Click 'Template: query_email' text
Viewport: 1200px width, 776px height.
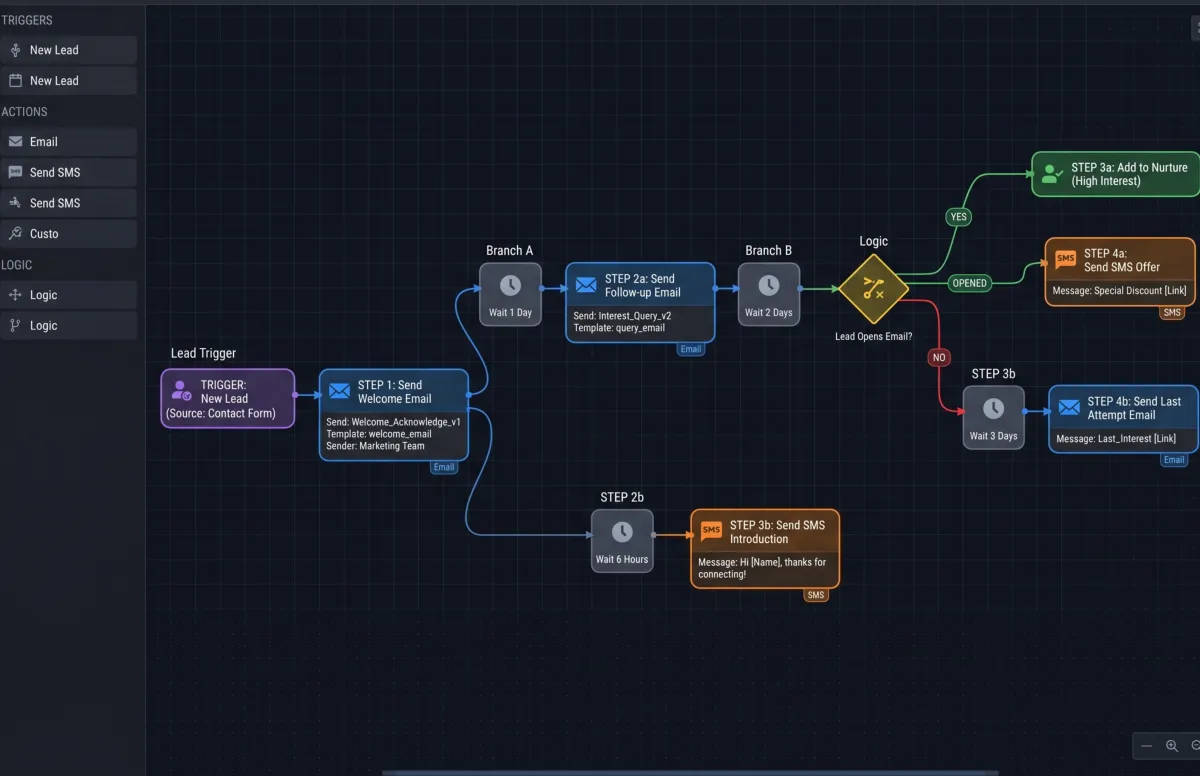point(619,328)
